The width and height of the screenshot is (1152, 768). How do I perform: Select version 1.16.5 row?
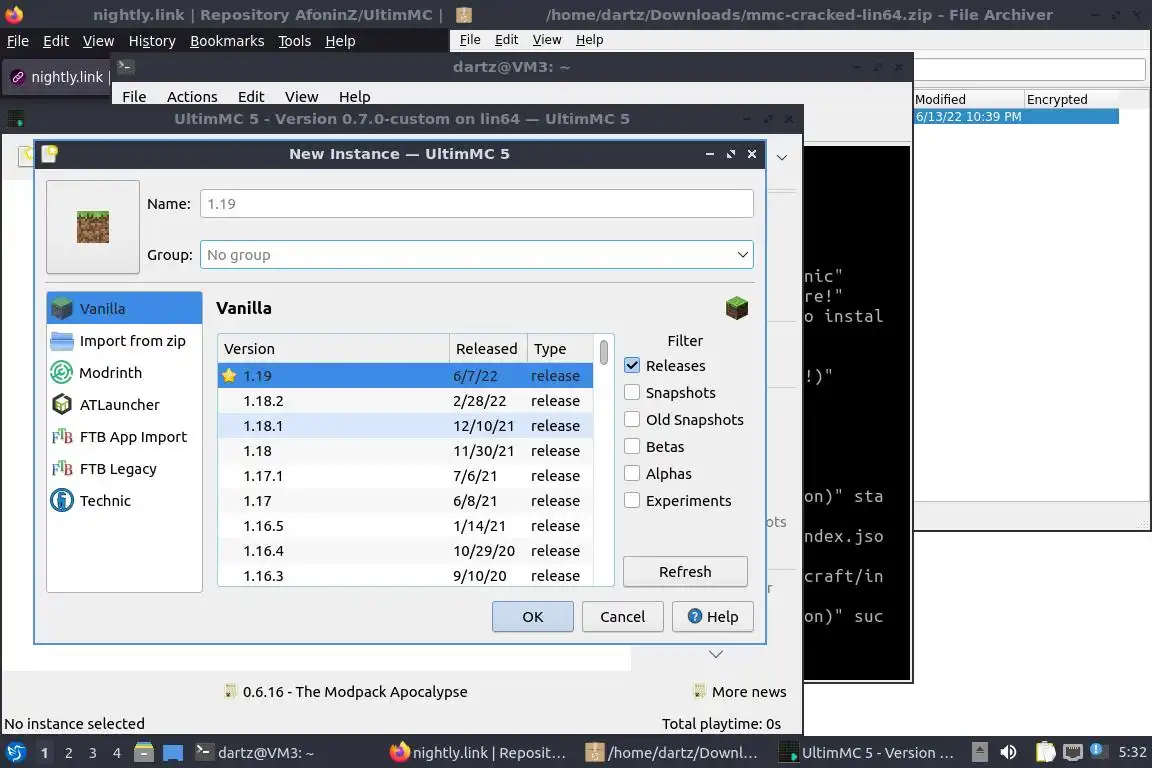click(x=406, y=525)
